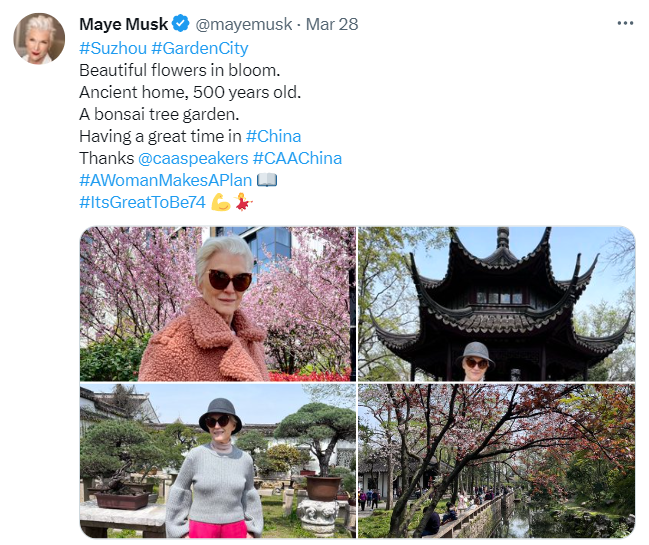The height and width of the screenshot is (545, 649).
Task: Open the Mar 28 timestamp link
Action: click(332, 24)
